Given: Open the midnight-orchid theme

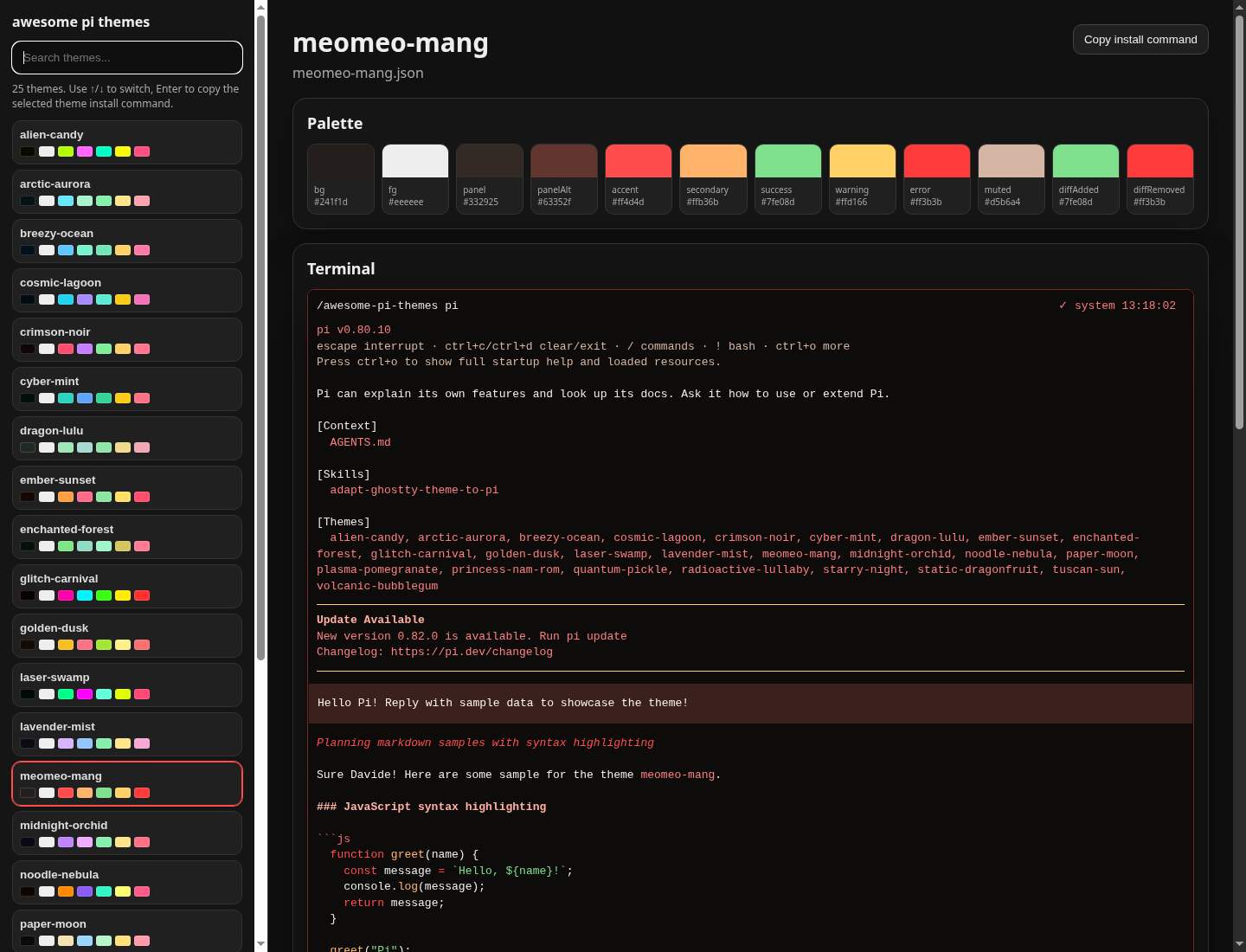Looking at the screenshot, I should coord(127,833).
